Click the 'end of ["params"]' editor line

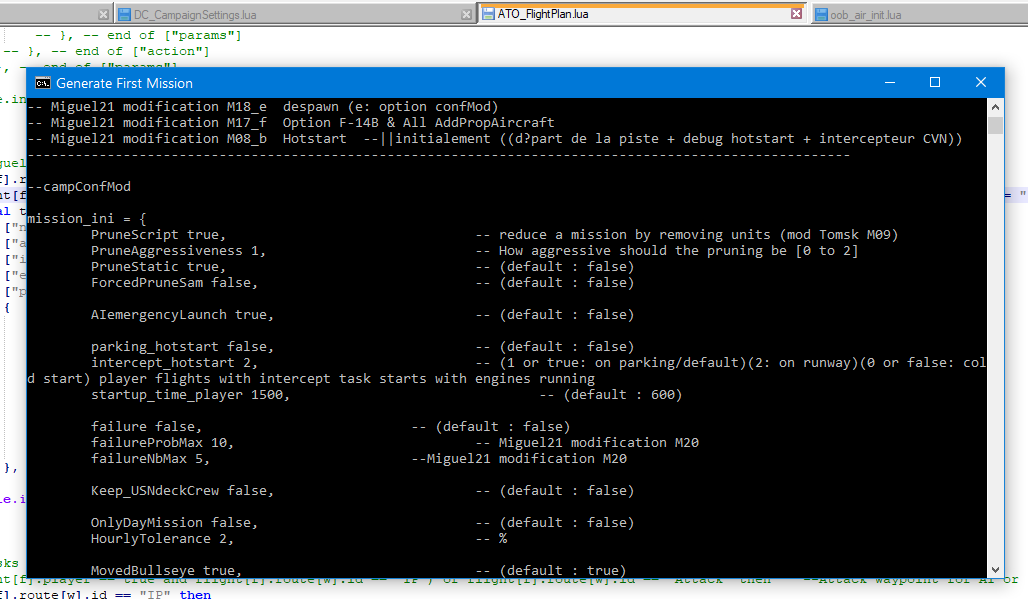point(138,35)
